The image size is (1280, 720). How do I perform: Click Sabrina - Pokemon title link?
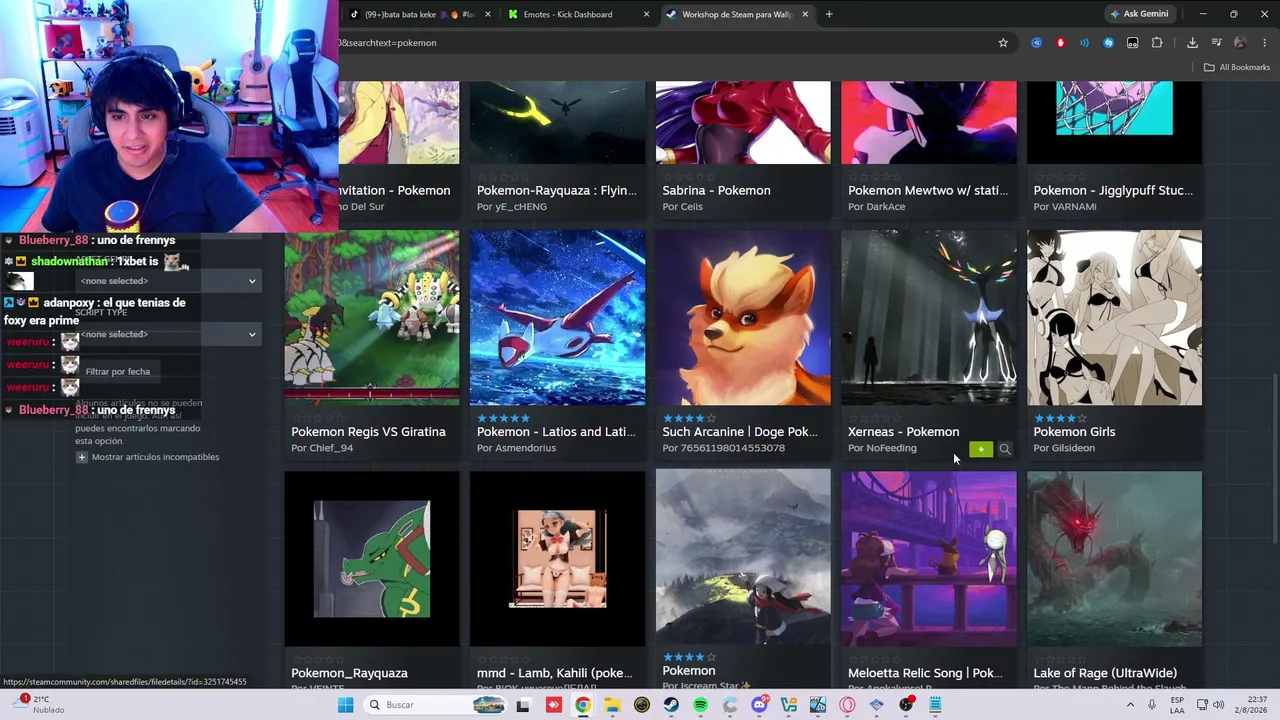pyautogui.click(x=716, y=190)
